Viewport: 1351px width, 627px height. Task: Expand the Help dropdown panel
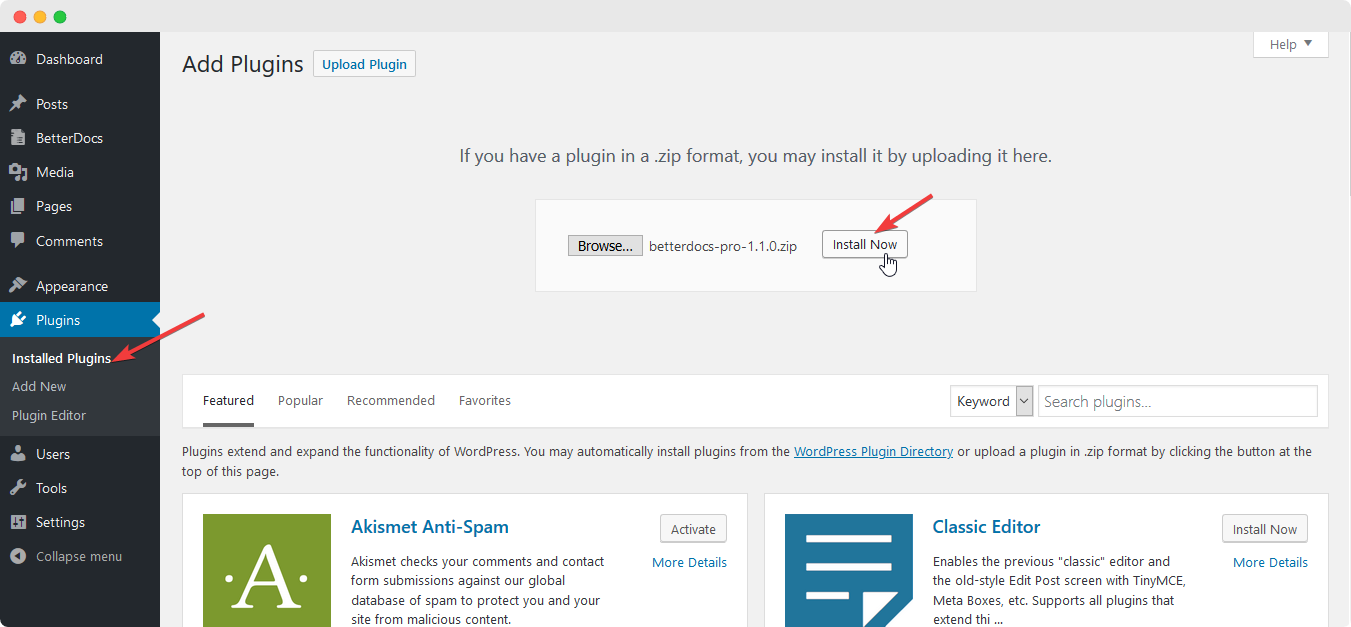pos(1291,44)
